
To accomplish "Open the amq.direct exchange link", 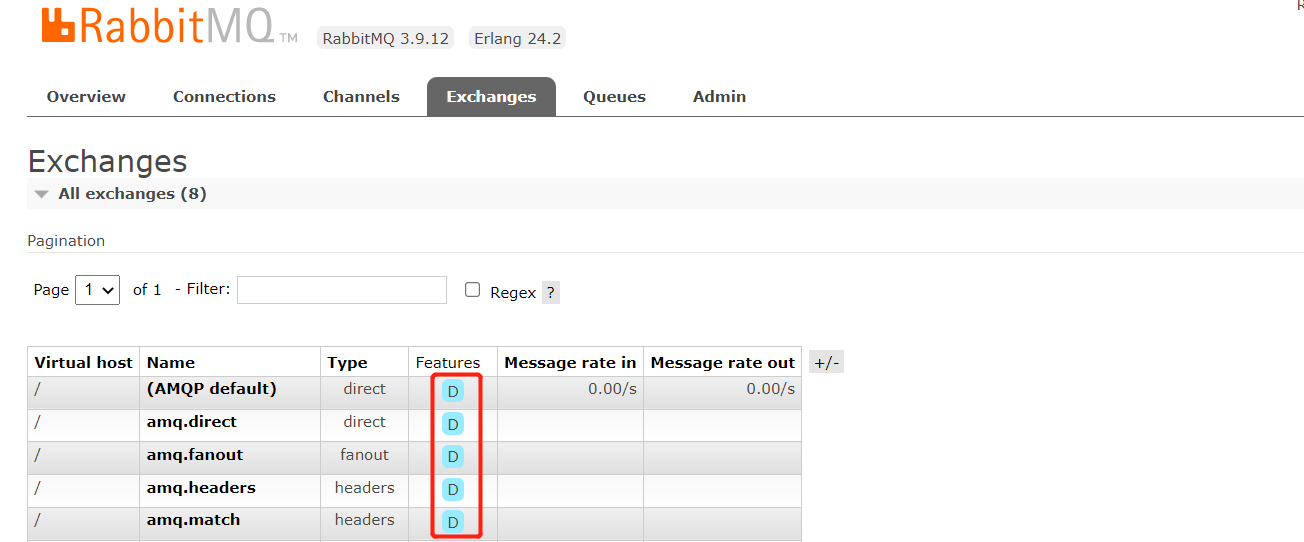I will [x=192, y=422].
